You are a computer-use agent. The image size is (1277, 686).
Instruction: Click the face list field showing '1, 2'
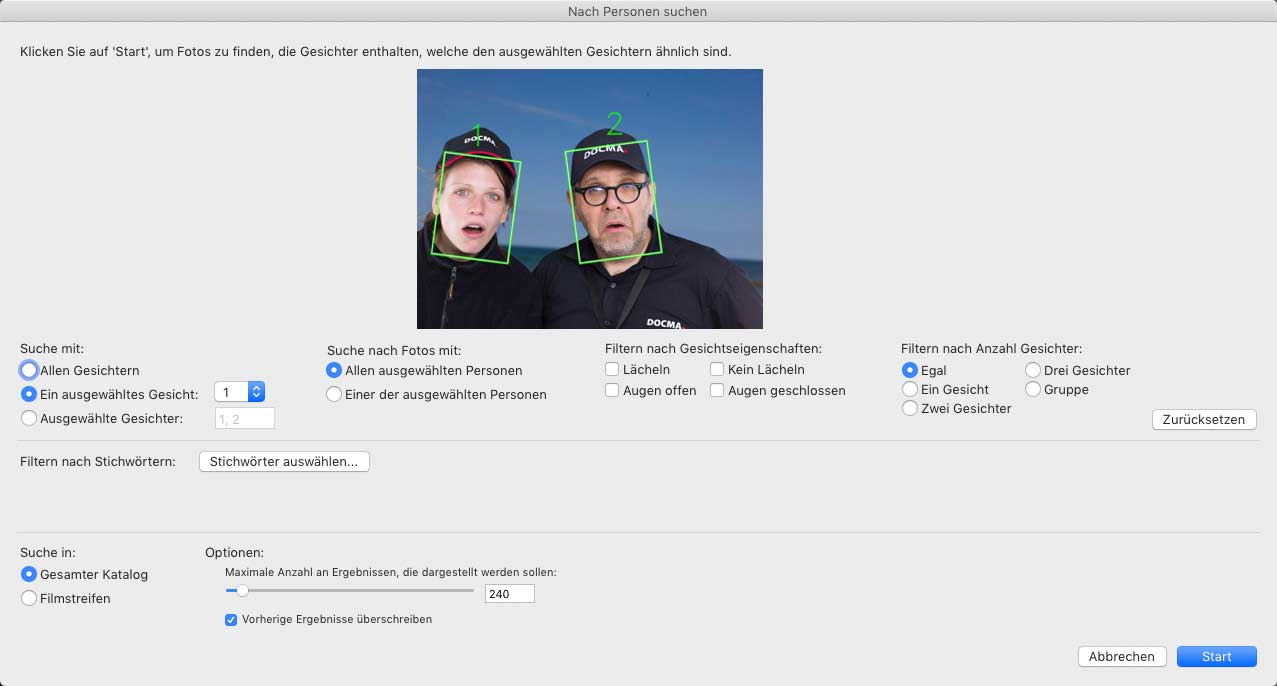(x=245, y=418)
